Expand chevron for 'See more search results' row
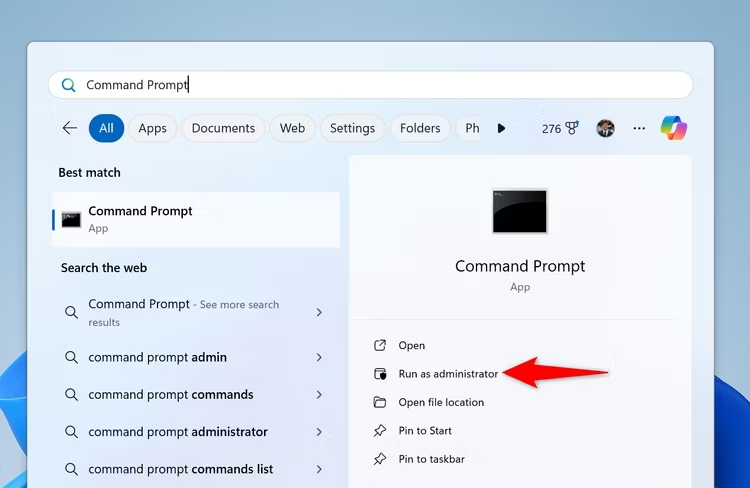This screenshot has width=750, height=488. coord(319,312)
